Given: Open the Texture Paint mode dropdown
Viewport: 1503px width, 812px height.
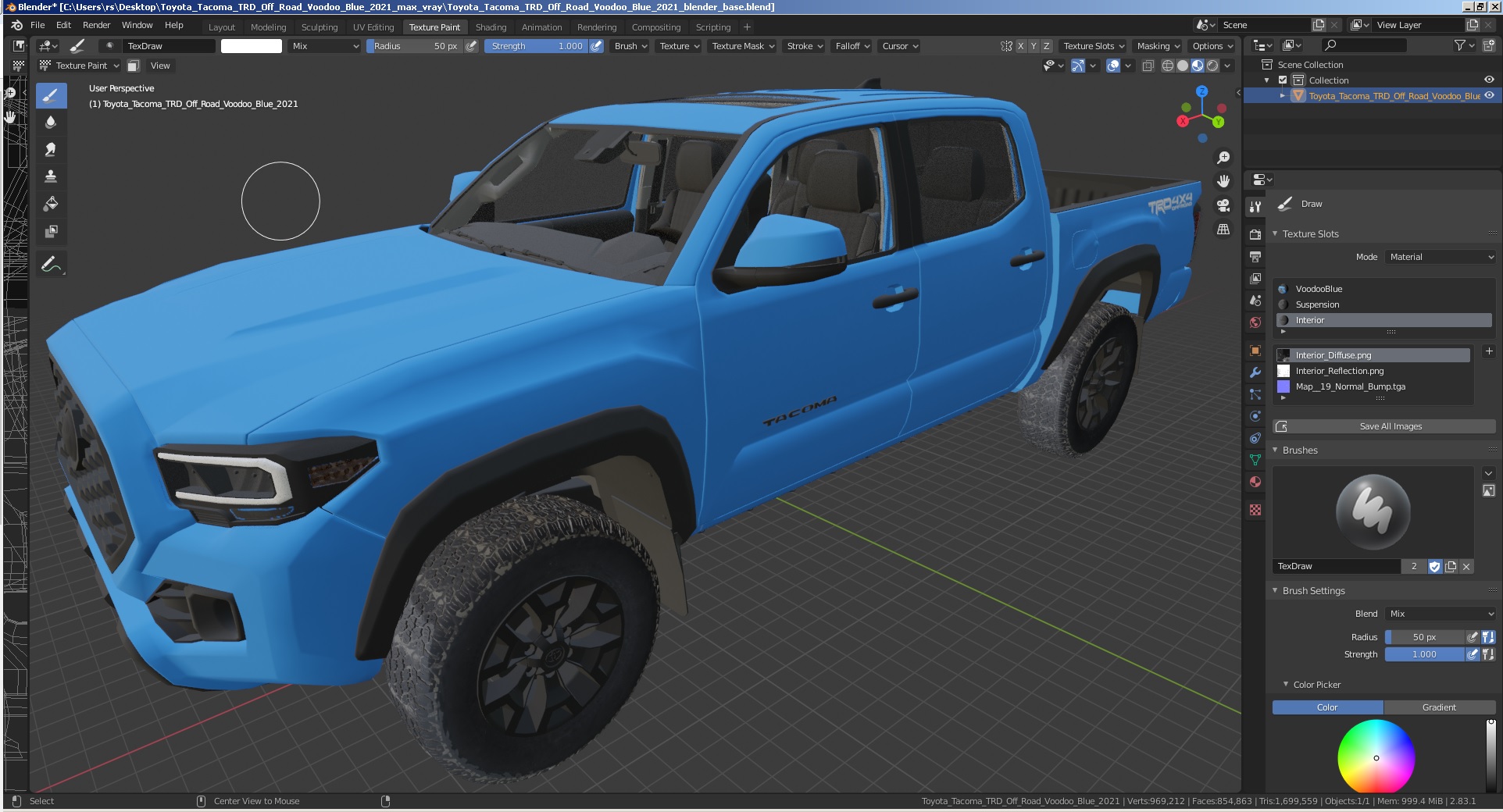Looking at the screenshot, I should point(80,66).
